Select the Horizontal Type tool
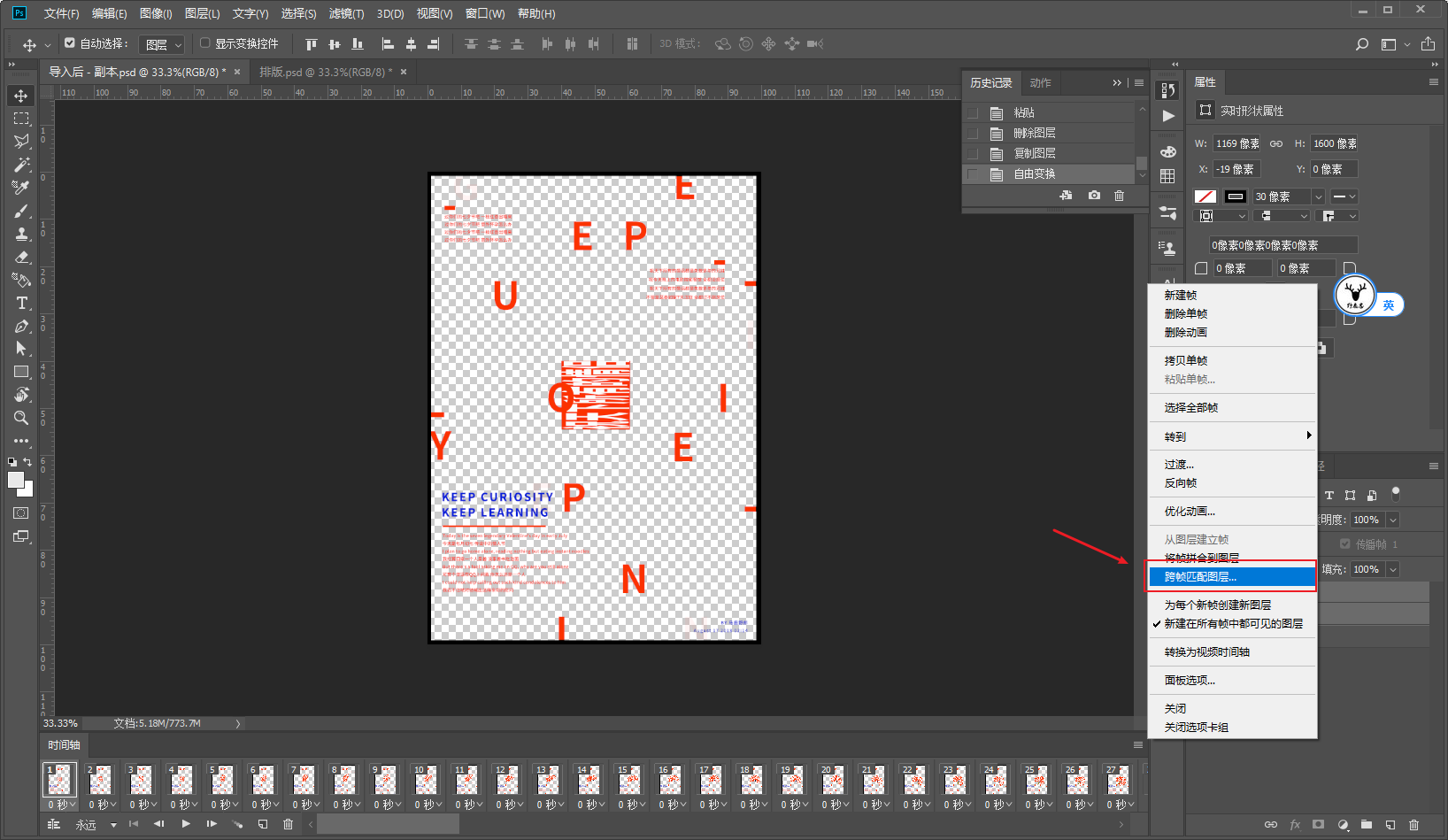The image size is (1448, 840). click(x=21, y=303)
